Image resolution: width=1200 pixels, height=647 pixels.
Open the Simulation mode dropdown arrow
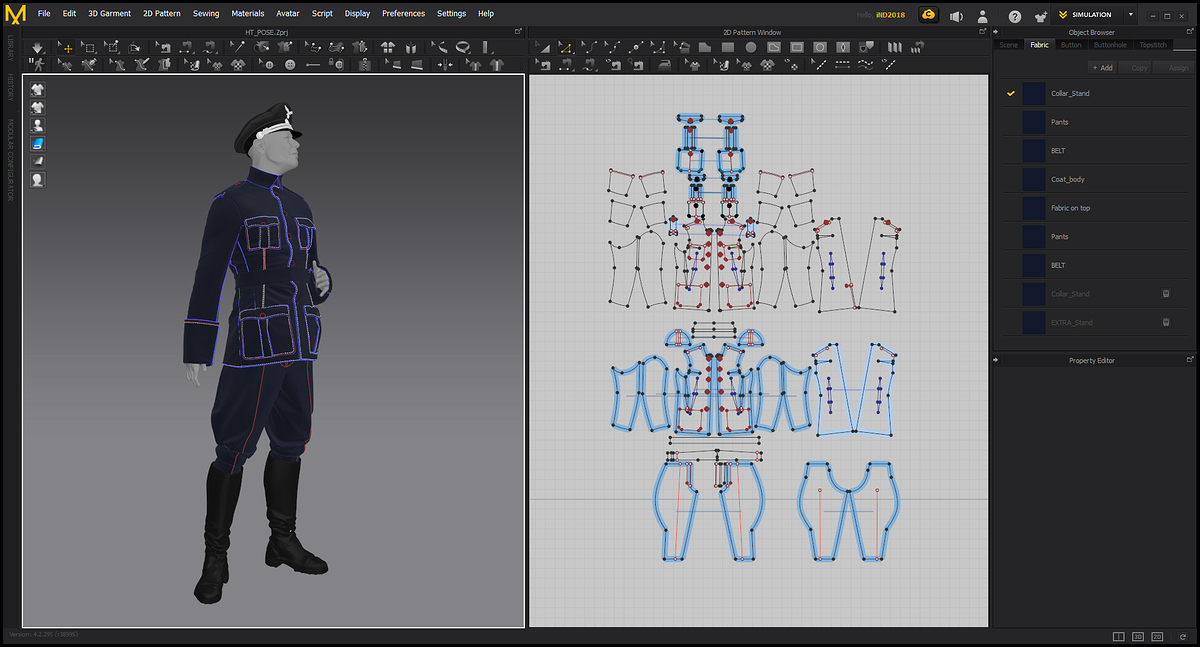coord(1131,15)
